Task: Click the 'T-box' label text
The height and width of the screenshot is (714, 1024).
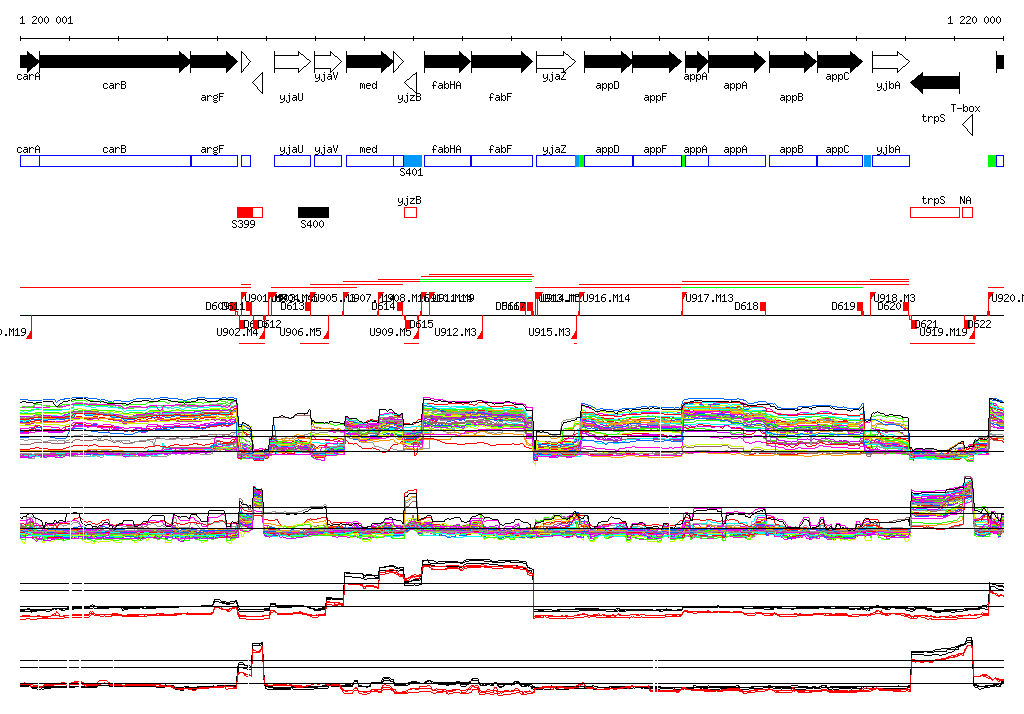Action: pyautogui.click(x=965, y=108)
